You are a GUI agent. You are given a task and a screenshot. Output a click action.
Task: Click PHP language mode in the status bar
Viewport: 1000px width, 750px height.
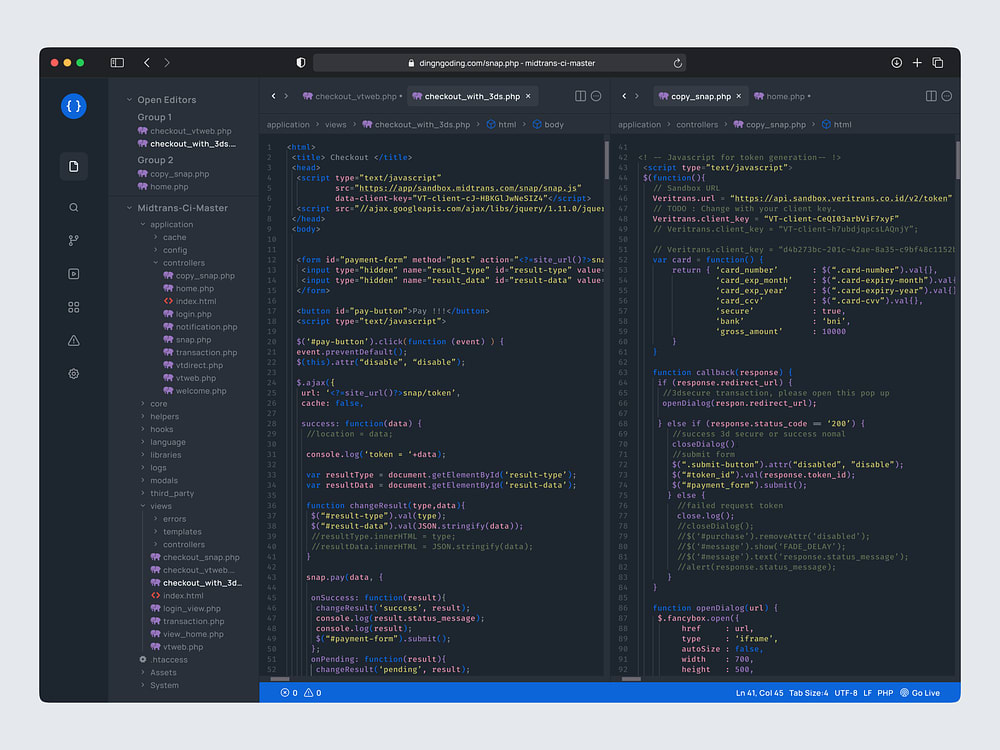(884, 692)
